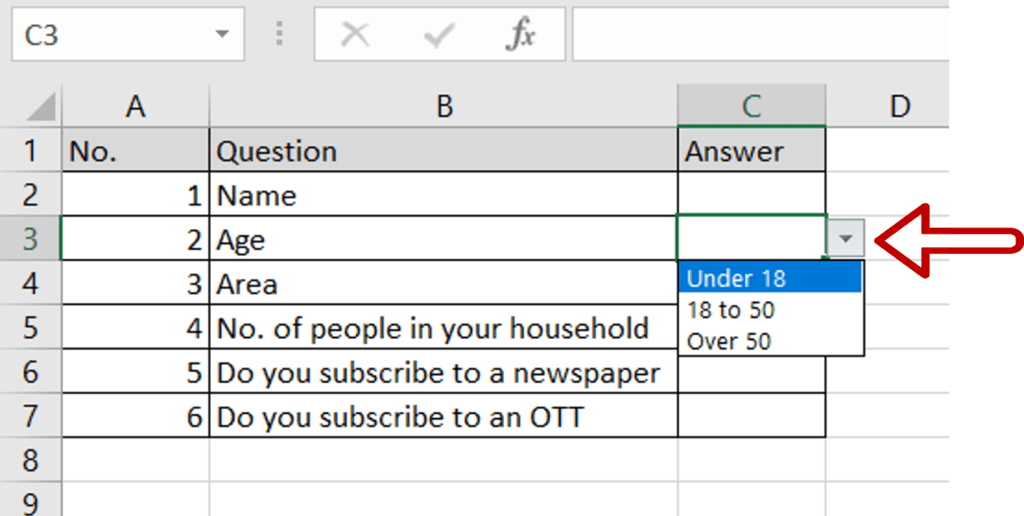
Task: Select the 'Area' question cell
Action: tap(443, 283)
